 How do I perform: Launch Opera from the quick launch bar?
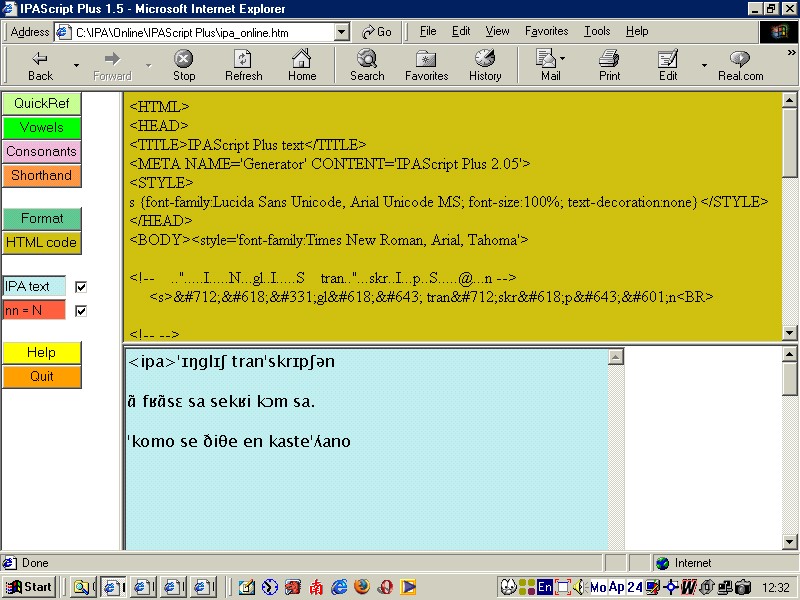coord(385,587)
